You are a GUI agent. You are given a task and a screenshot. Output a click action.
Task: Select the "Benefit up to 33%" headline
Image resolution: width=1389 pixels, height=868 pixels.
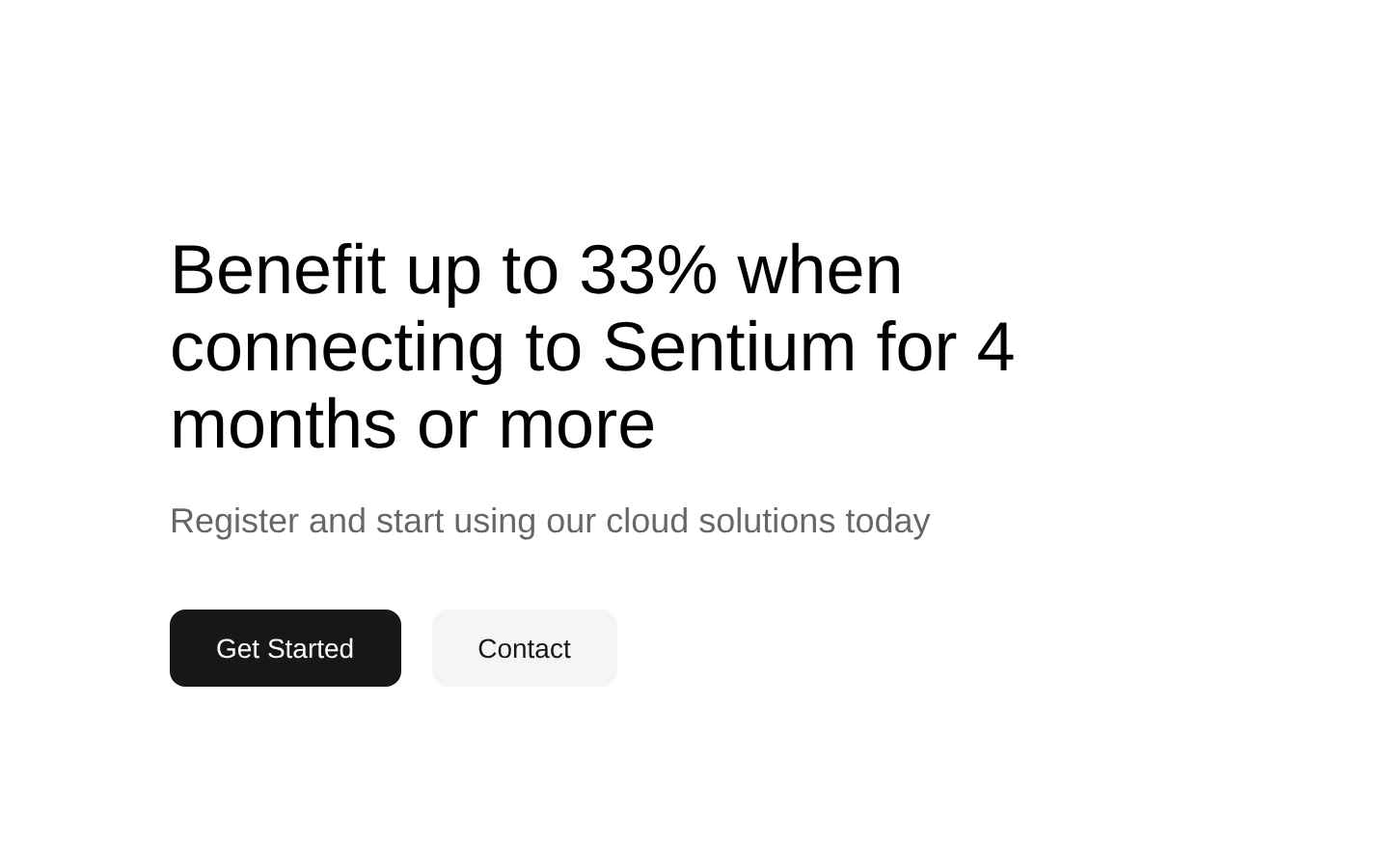592,346
